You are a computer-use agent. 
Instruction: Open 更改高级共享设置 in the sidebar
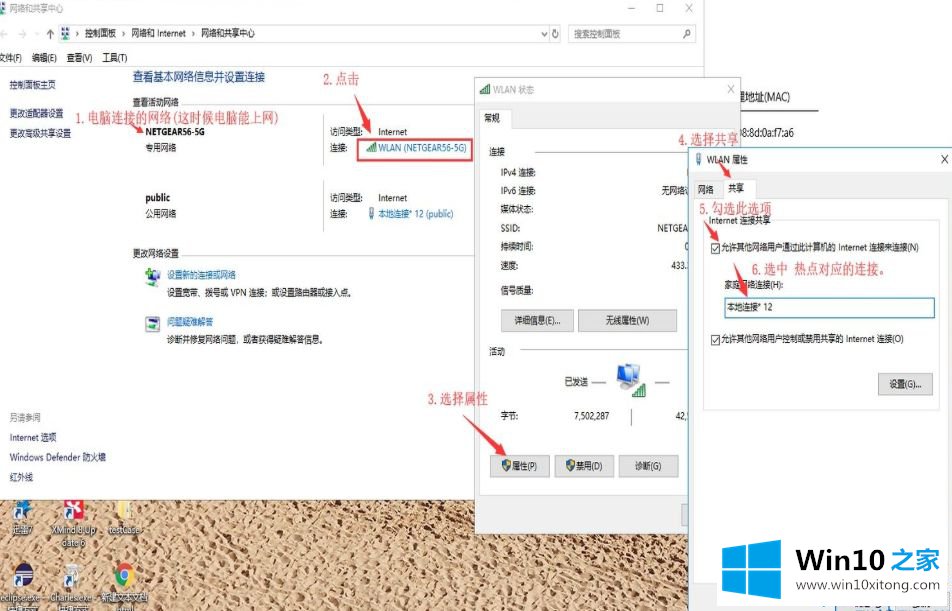[x=40, y=134]
